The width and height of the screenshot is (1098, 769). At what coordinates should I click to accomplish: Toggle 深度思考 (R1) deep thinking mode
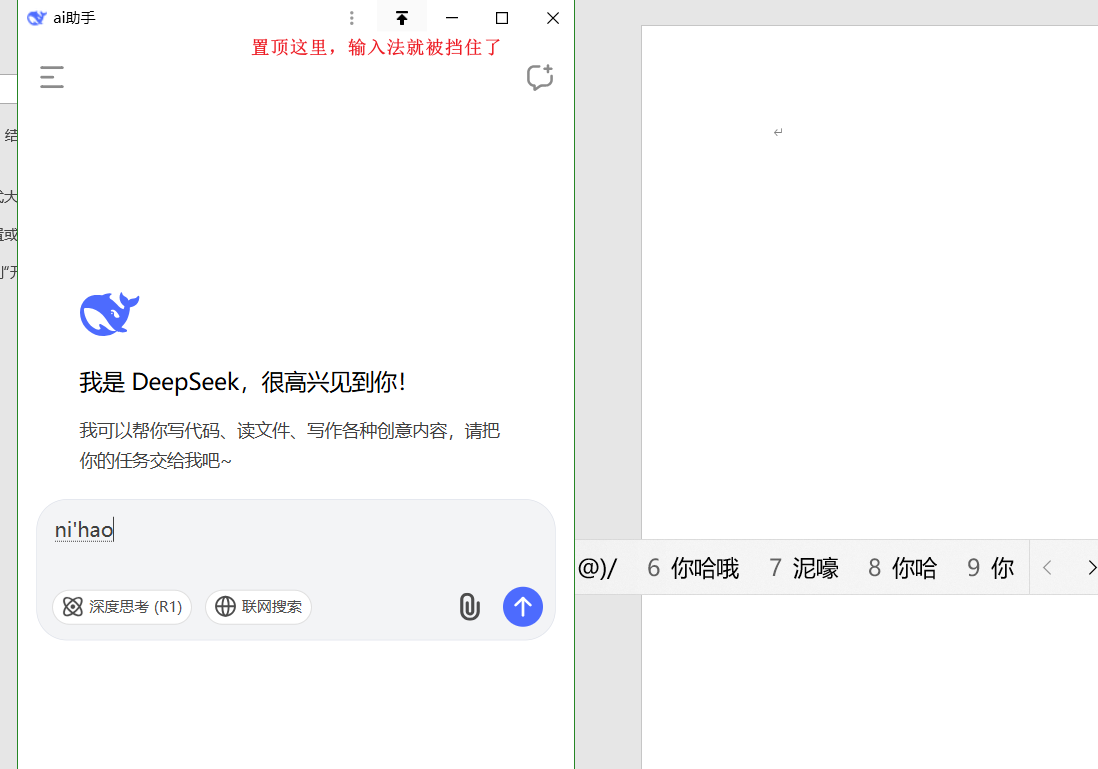pyautogui.click(x=122, y=607)
